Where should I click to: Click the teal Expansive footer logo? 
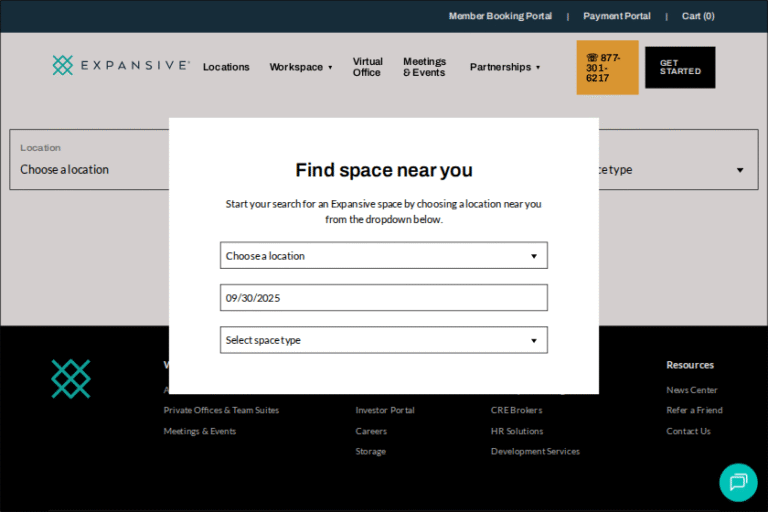tap(71, 379)
